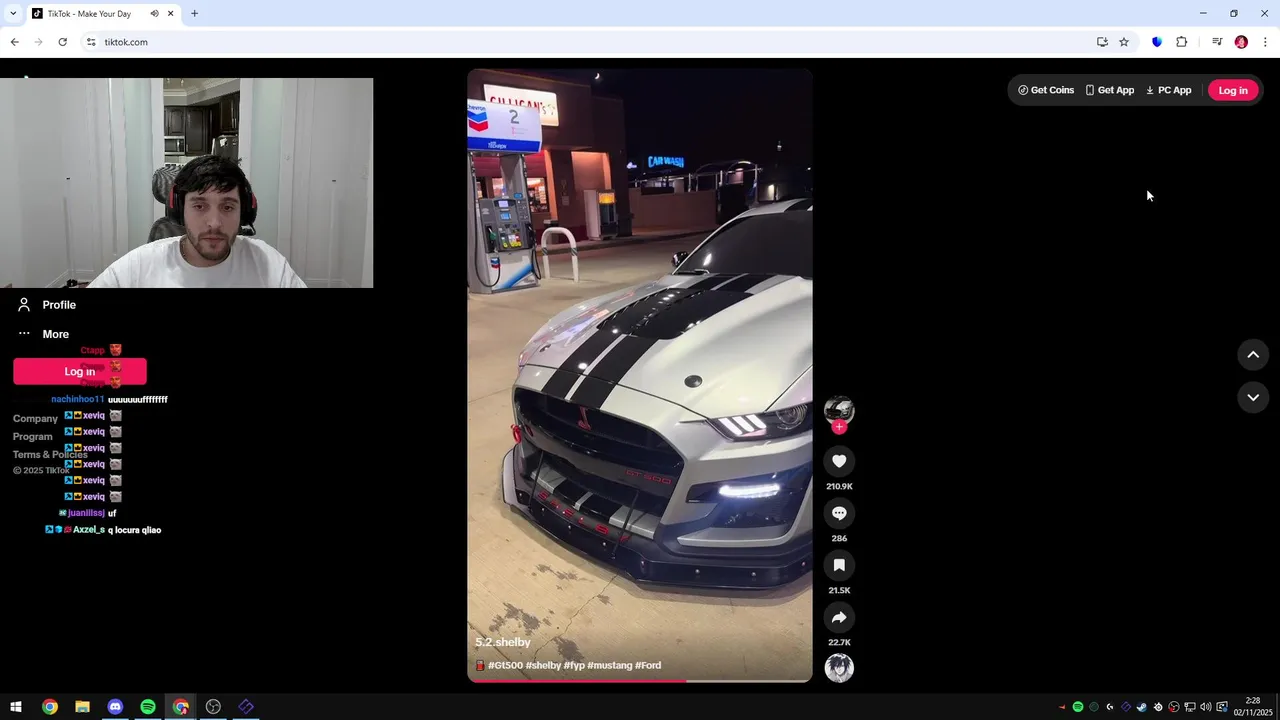
Task: Open a new browser tab
Action: coord(194,14)
